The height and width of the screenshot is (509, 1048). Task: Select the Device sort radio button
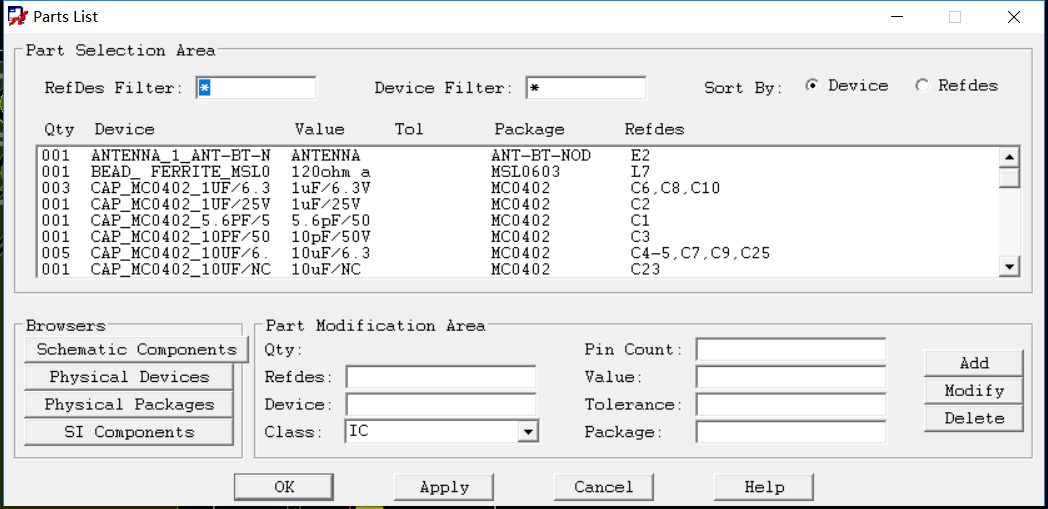click(x=812, y=86)
